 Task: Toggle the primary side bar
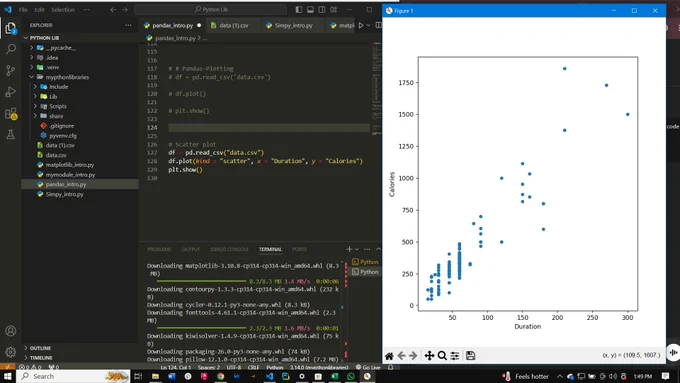tap(299, 10)
